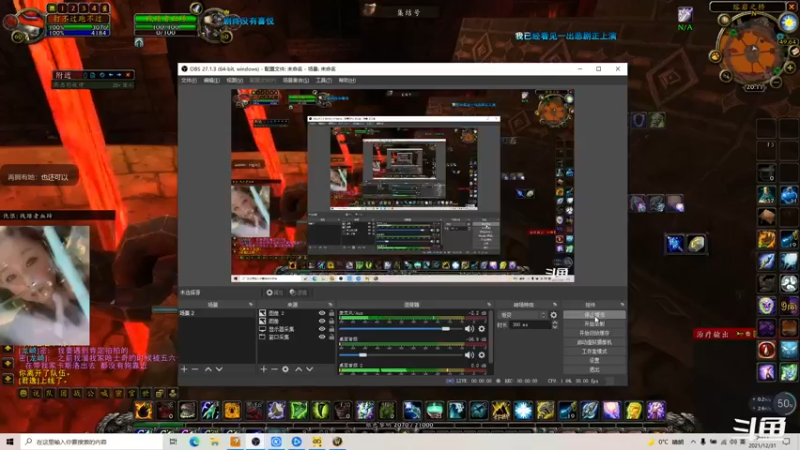Click the 窗口采集 window source icon

pos(262,337)
